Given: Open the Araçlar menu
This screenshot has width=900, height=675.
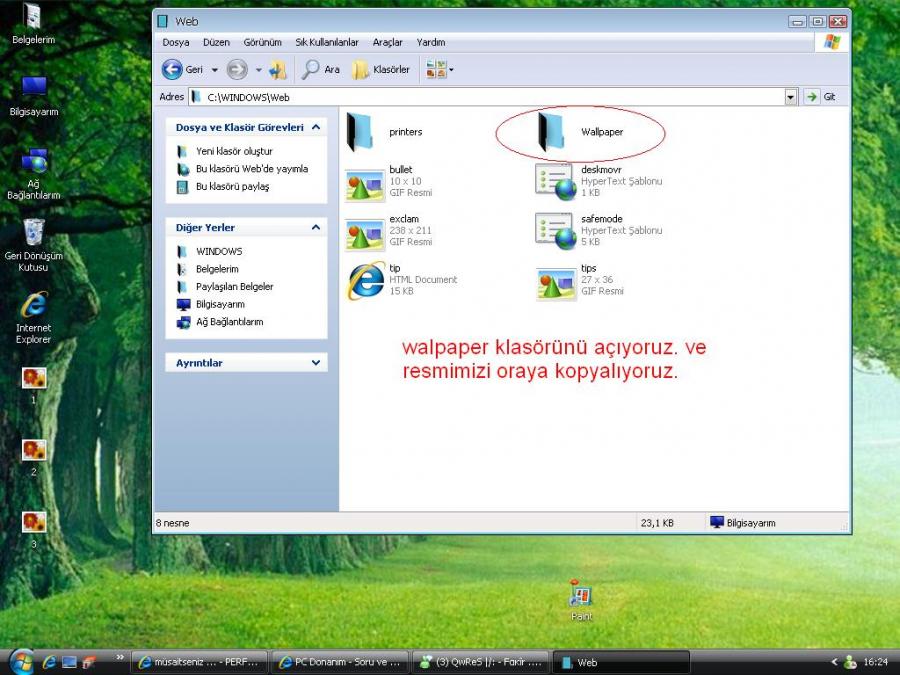Looking at the screenshot, I should tap(387, 43).
